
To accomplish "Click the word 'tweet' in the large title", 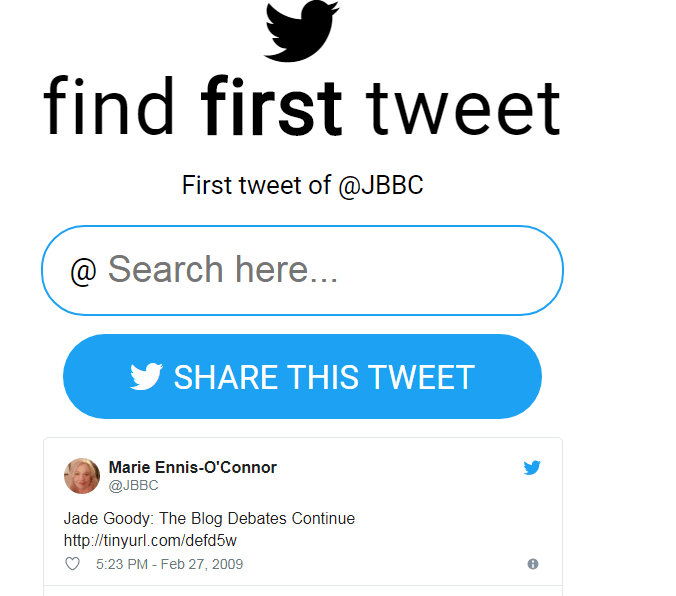I will 463,107.
